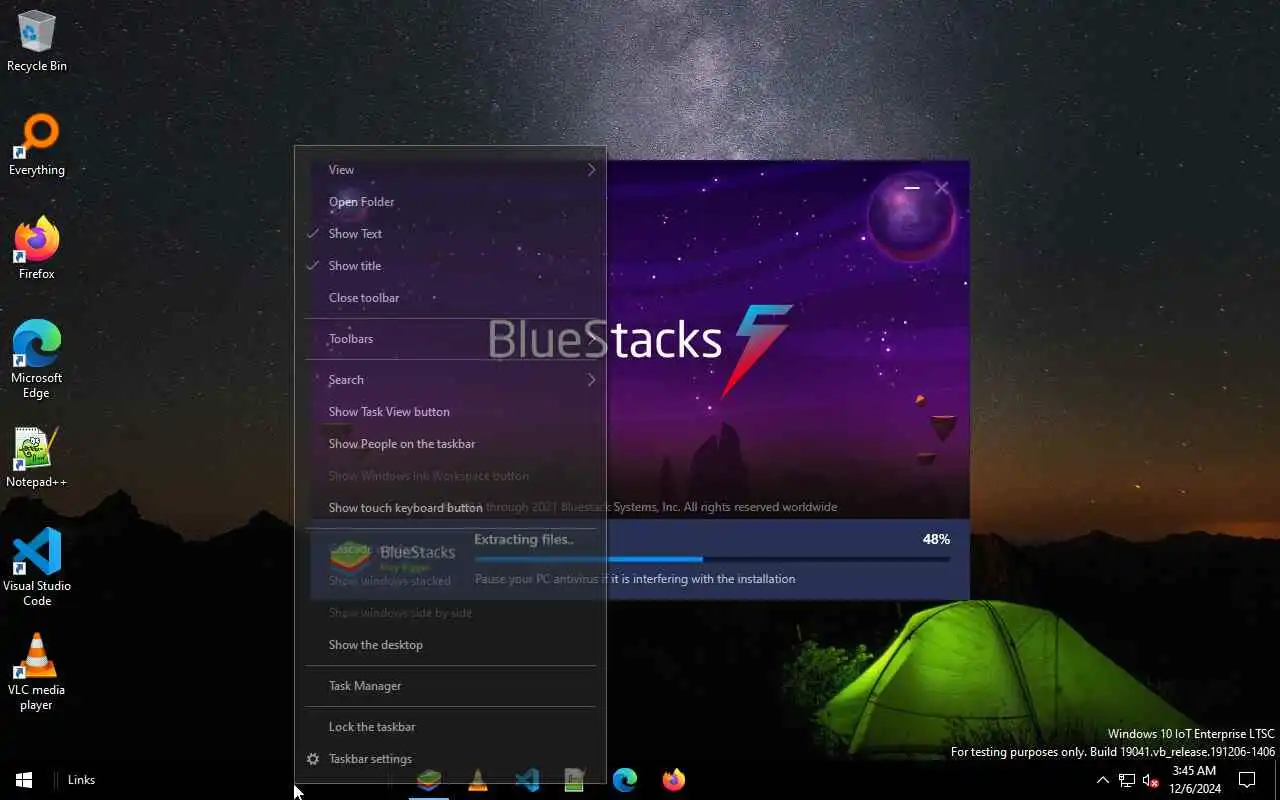
Task: Launch Microsoft Edge from the taskbar
Action: [625, 780]
